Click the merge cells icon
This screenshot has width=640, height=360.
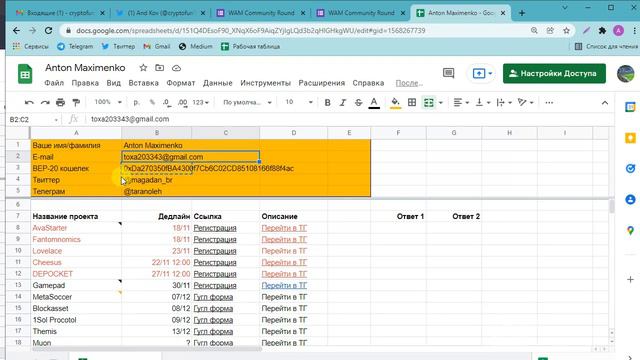coord(429,102)
